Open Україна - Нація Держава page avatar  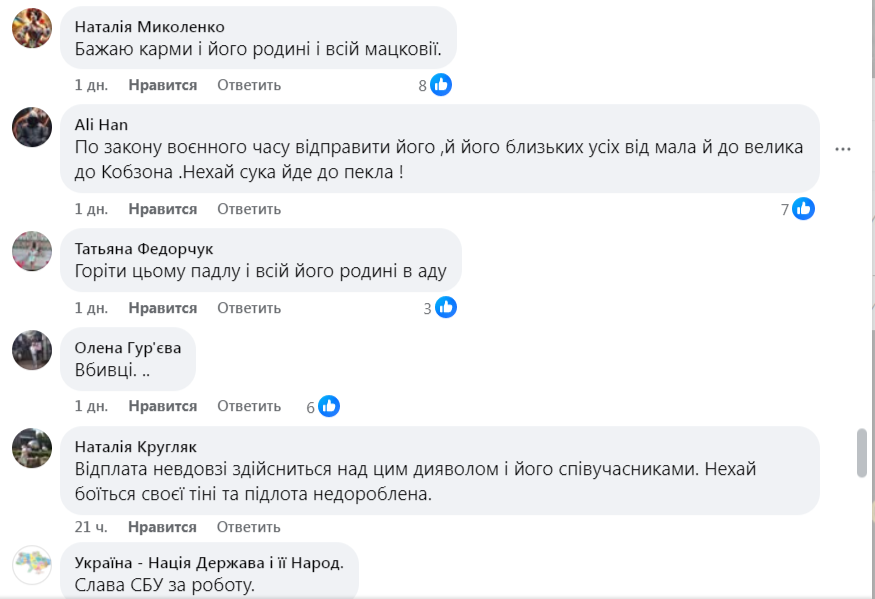click(x=32, y=565)
